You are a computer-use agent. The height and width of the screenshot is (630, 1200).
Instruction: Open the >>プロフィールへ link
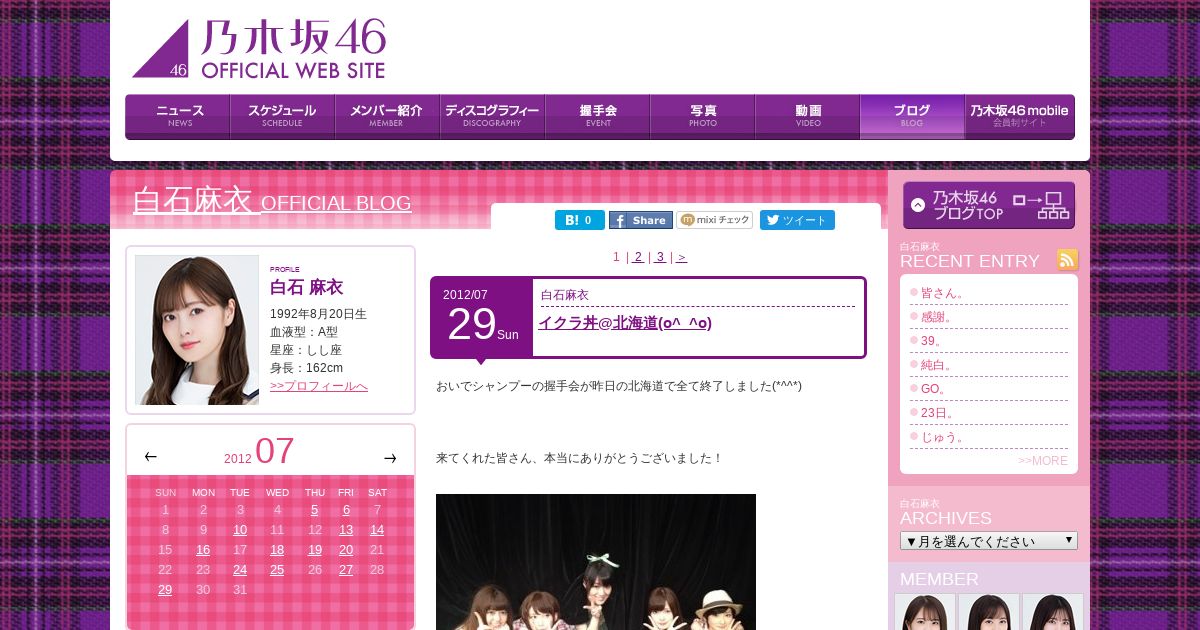point(319,386)
